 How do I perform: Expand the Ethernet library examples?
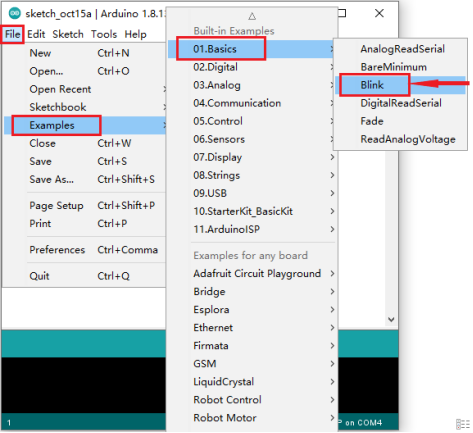(x=252, y=327)
